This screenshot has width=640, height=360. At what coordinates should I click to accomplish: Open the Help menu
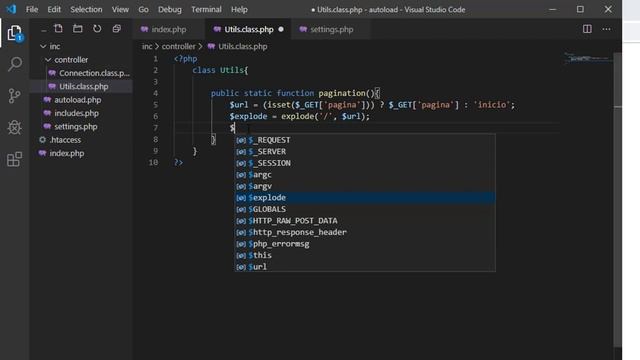[x=239, y=9]
